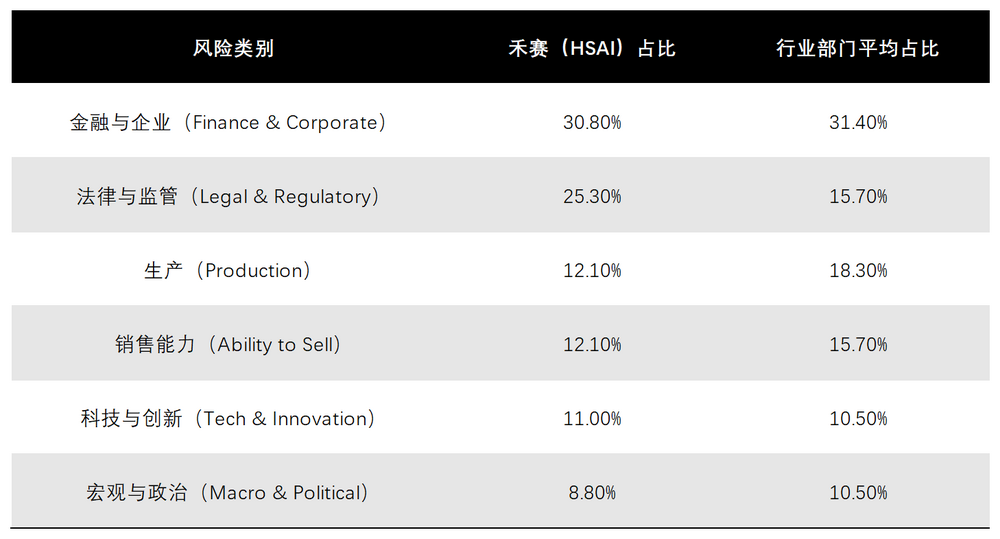Select the 法律与监管 (Legal & Regulatory) cell
This screenshot has height=539, width=1000.
click(x=228, y=197)
